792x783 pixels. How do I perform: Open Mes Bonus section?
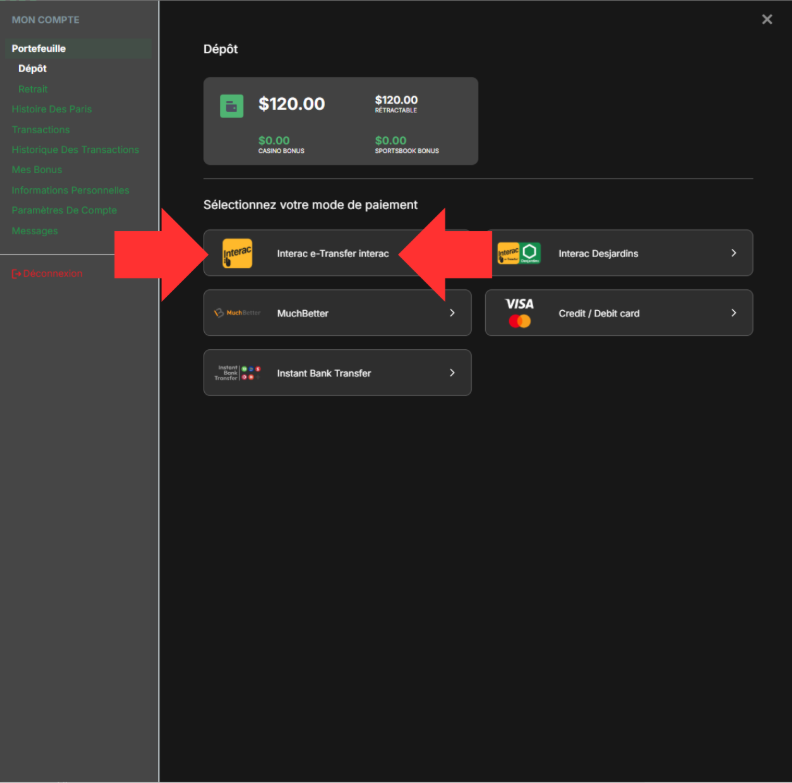37,170
